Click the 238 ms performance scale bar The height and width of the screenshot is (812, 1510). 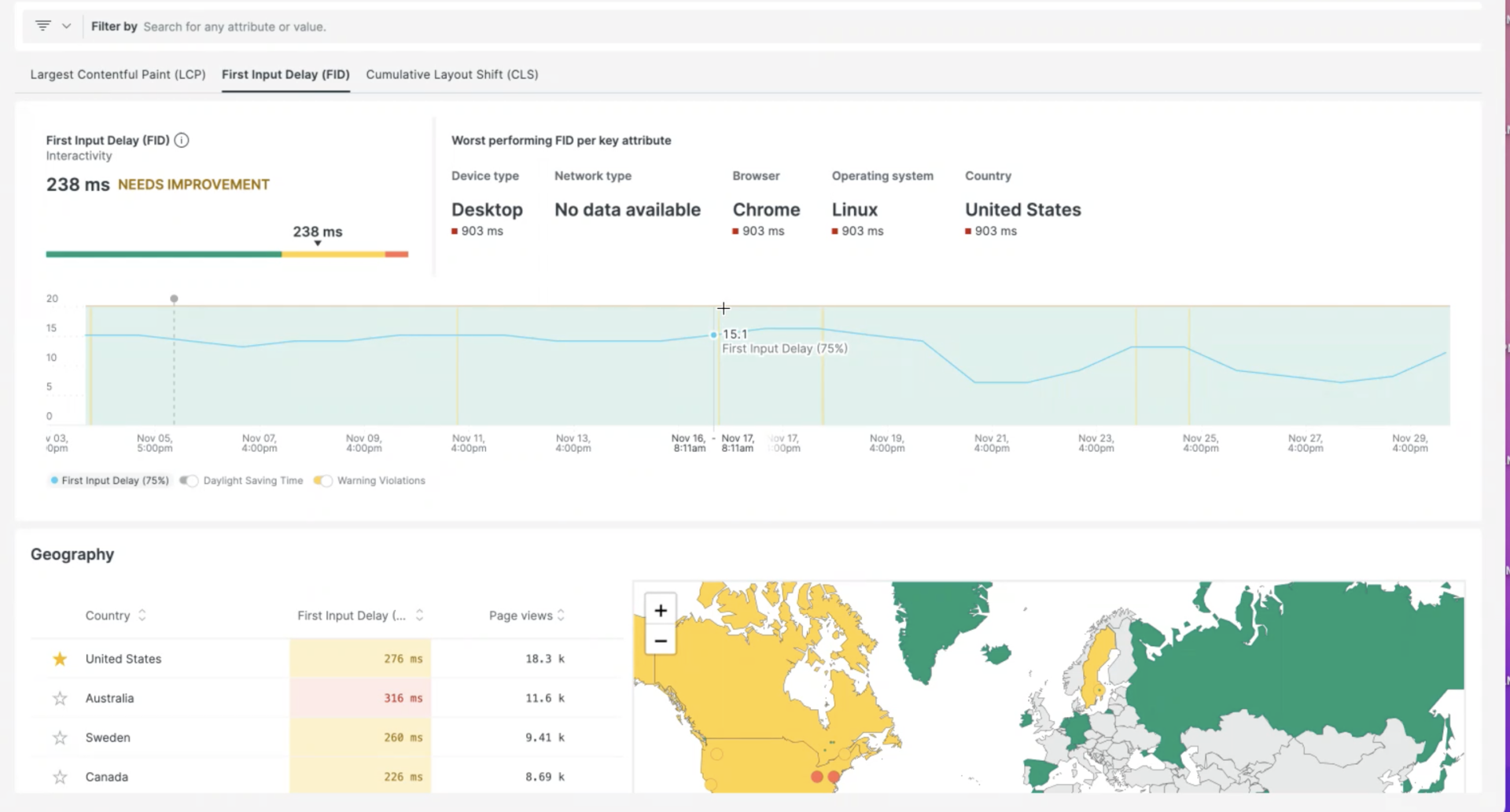[x=226, y=254]
